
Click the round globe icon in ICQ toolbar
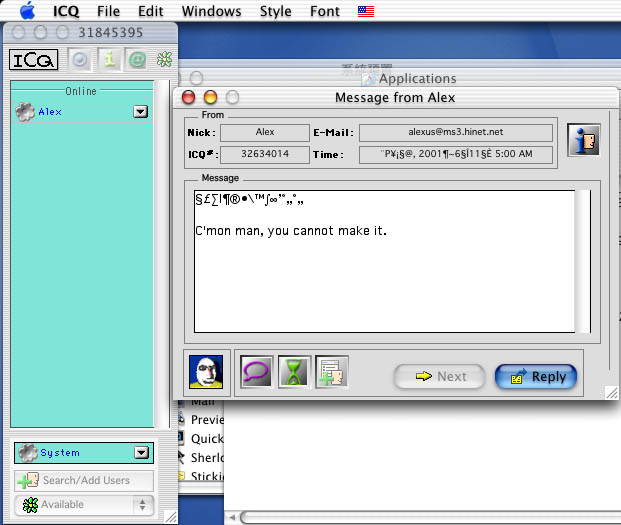coord(80,60)
